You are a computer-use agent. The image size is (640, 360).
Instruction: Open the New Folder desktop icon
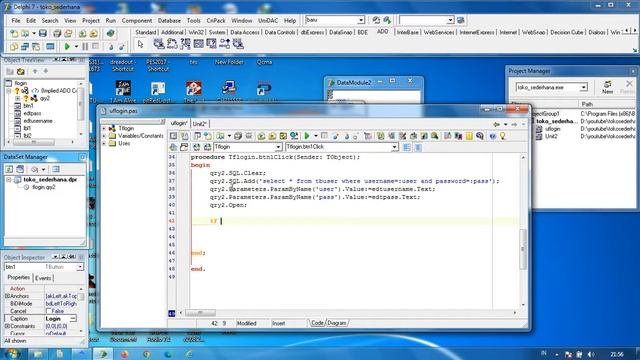[229, 62]
